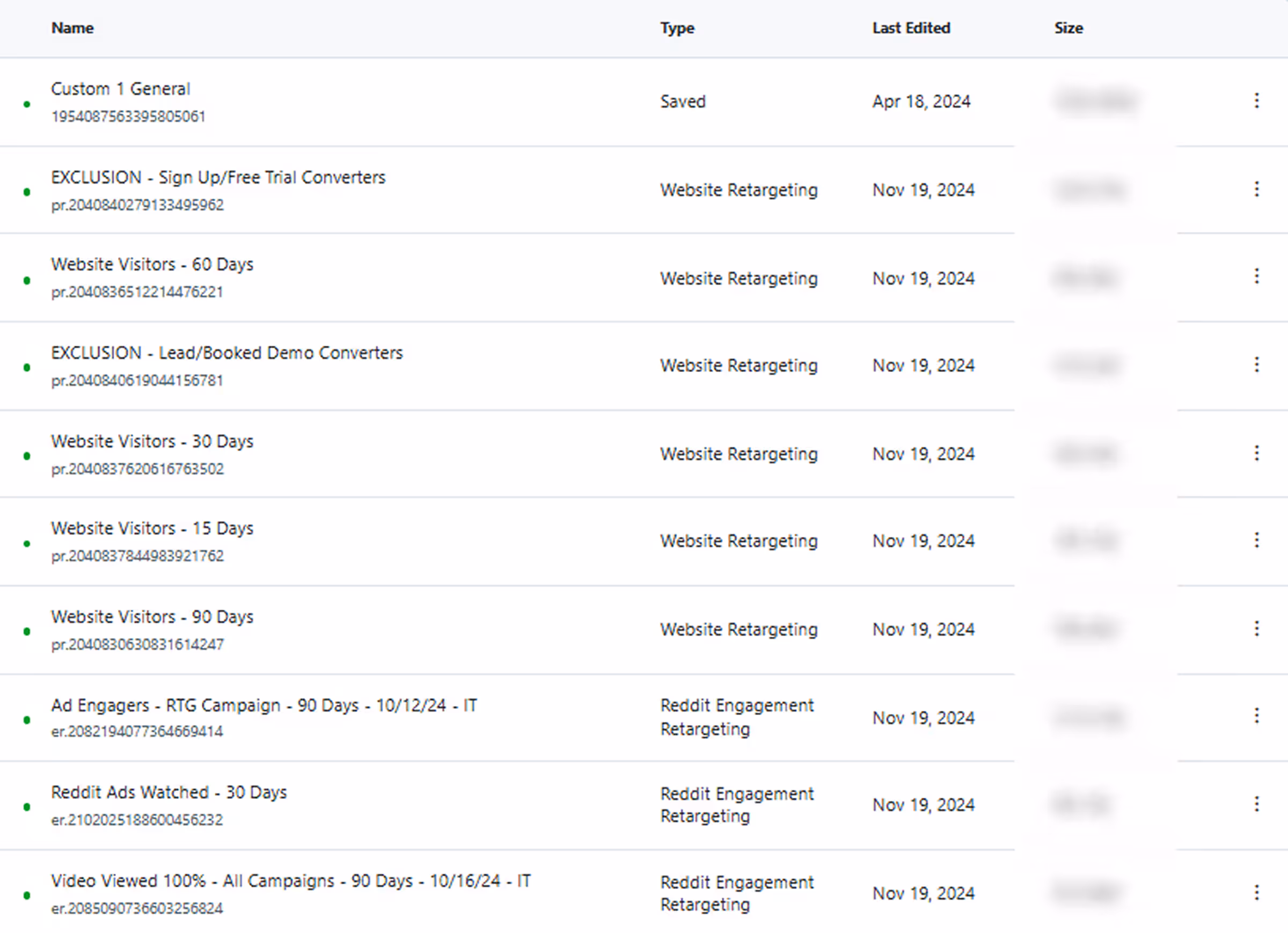Open actions menu for Website Visitors - 30 Days
This screenshot has width=1288, height=933.
pyautogui.click(x=1257, y=454)
